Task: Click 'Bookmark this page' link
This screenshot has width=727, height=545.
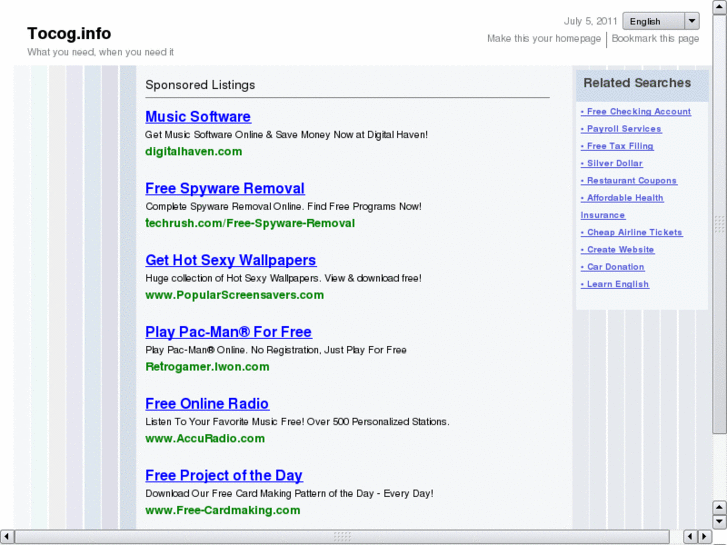Action: point(655,38)
